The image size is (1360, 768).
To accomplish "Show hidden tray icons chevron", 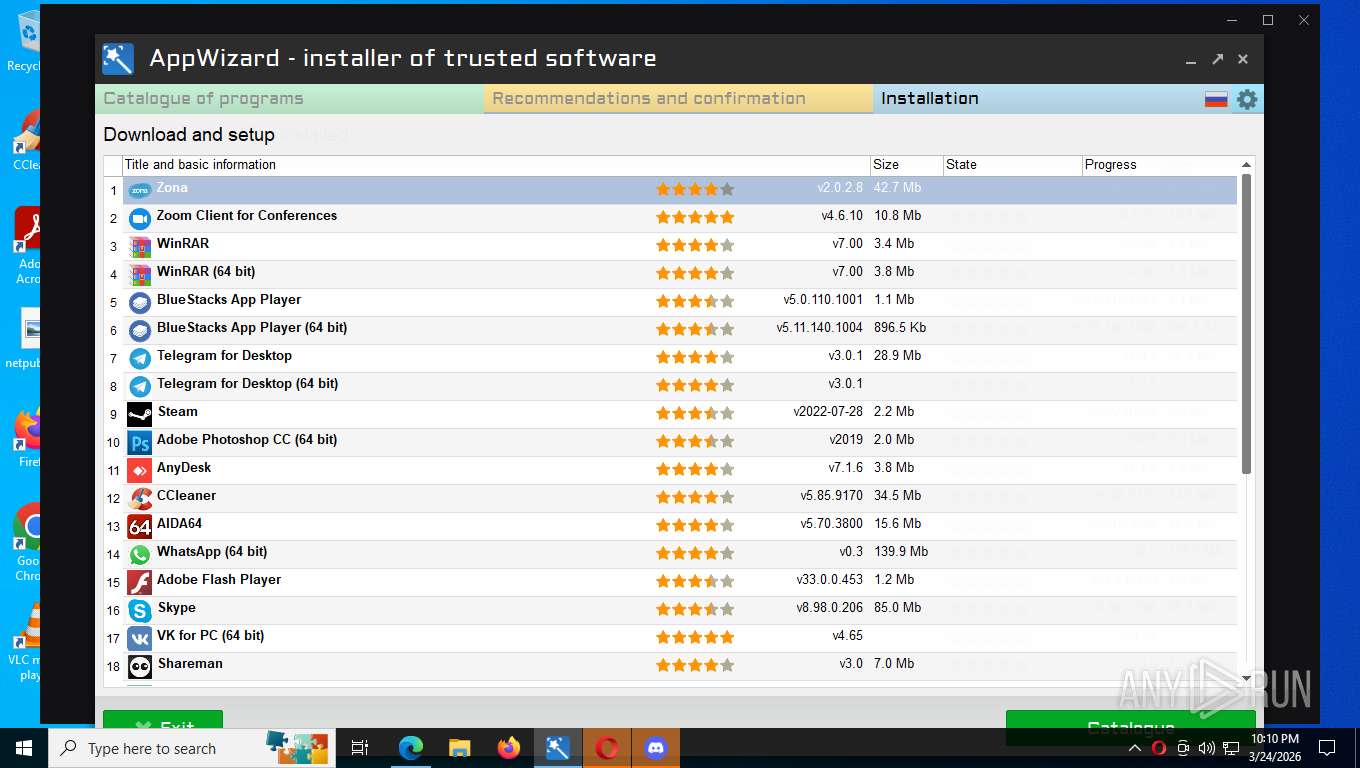I will 1135,748.
